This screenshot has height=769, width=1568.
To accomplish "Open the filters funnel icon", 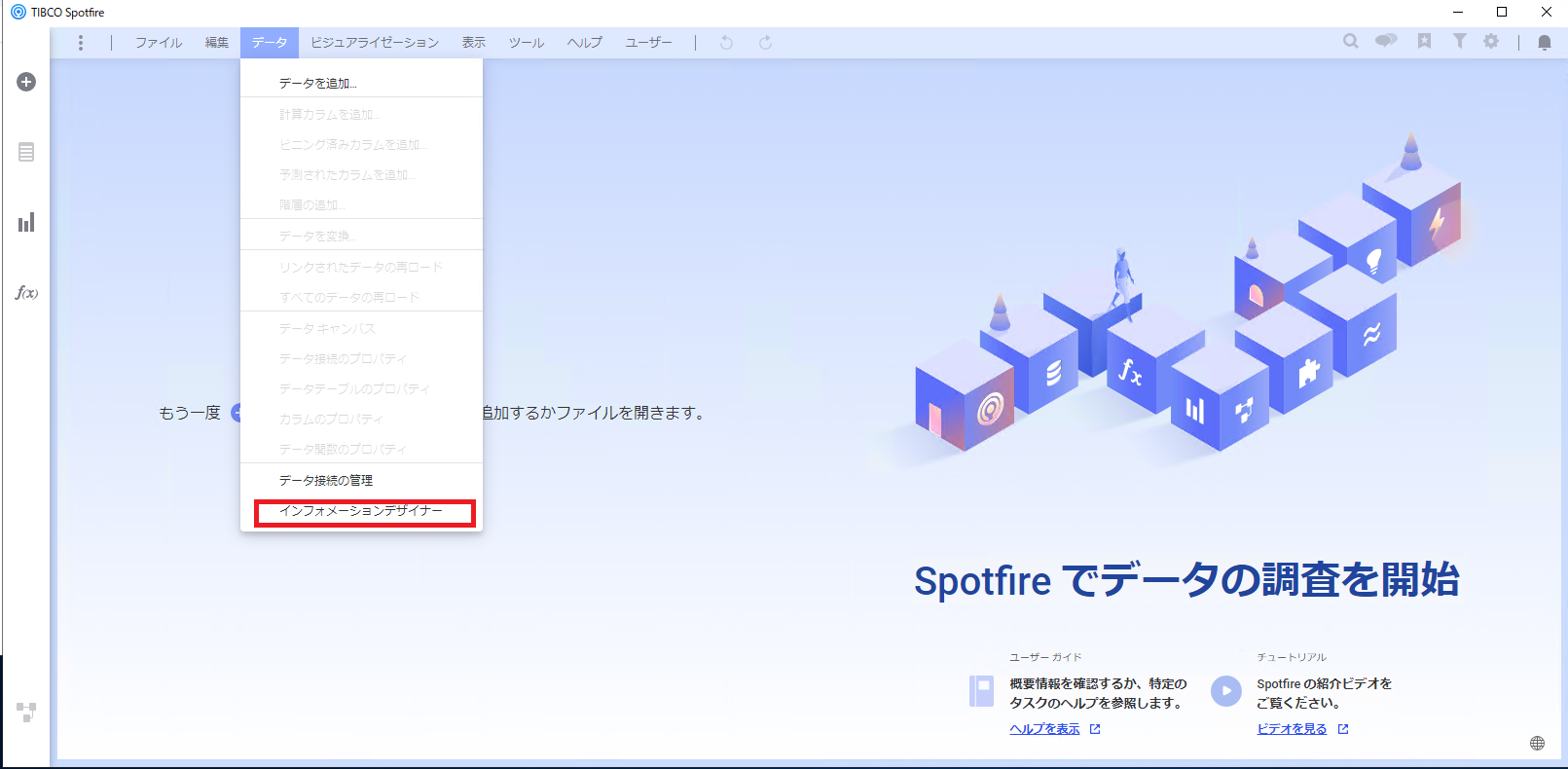I will click(x=1459, y=41).
